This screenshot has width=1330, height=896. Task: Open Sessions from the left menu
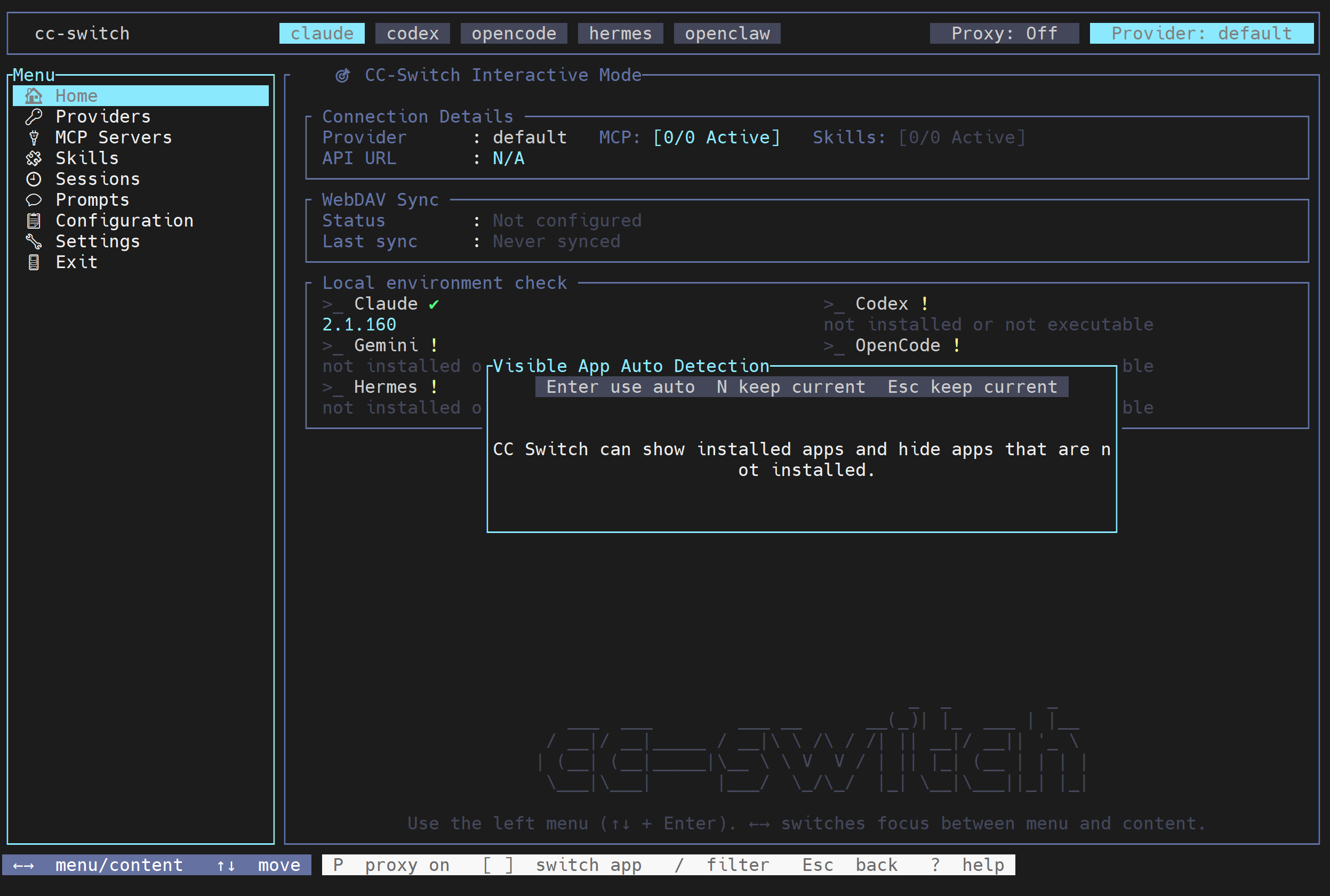click(x=141, y=180)
